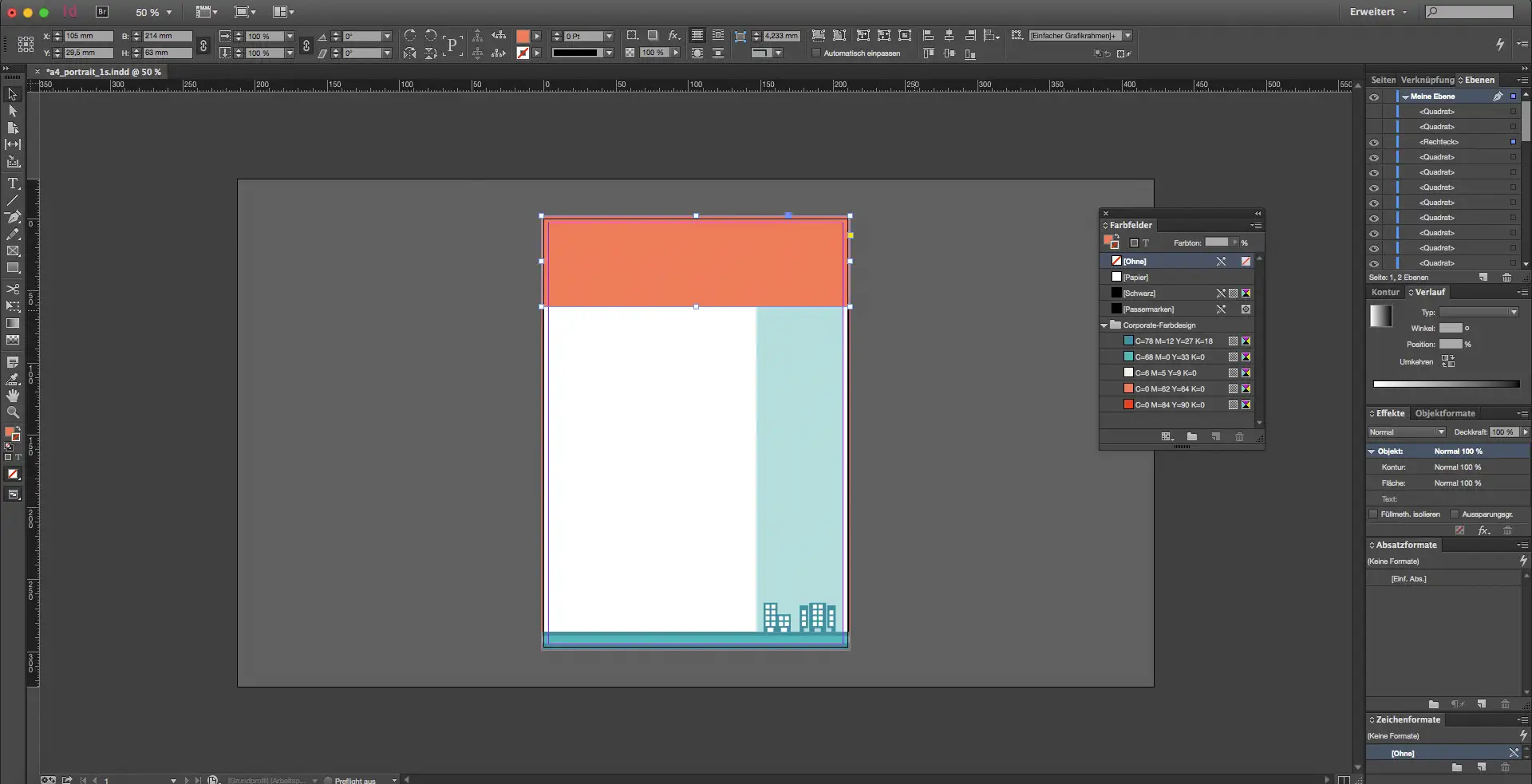
Task: Switch to the Objektformate tab
Action: coord(1444,413)
